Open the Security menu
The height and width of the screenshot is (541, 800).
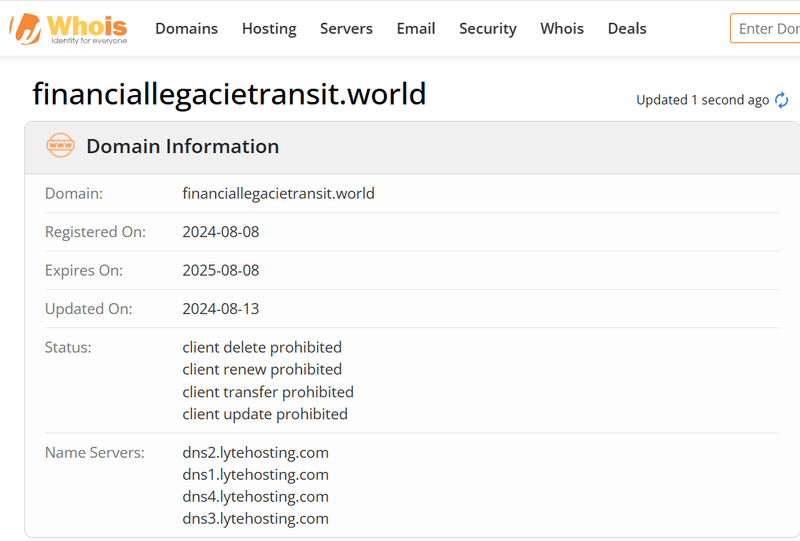pos(488,29)
